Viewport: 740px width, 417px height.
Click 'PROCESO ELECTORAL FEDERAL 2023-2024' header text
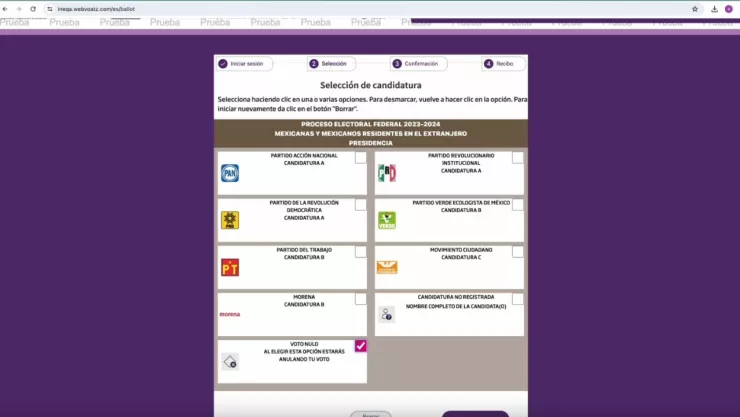click(x=371, y=124)
